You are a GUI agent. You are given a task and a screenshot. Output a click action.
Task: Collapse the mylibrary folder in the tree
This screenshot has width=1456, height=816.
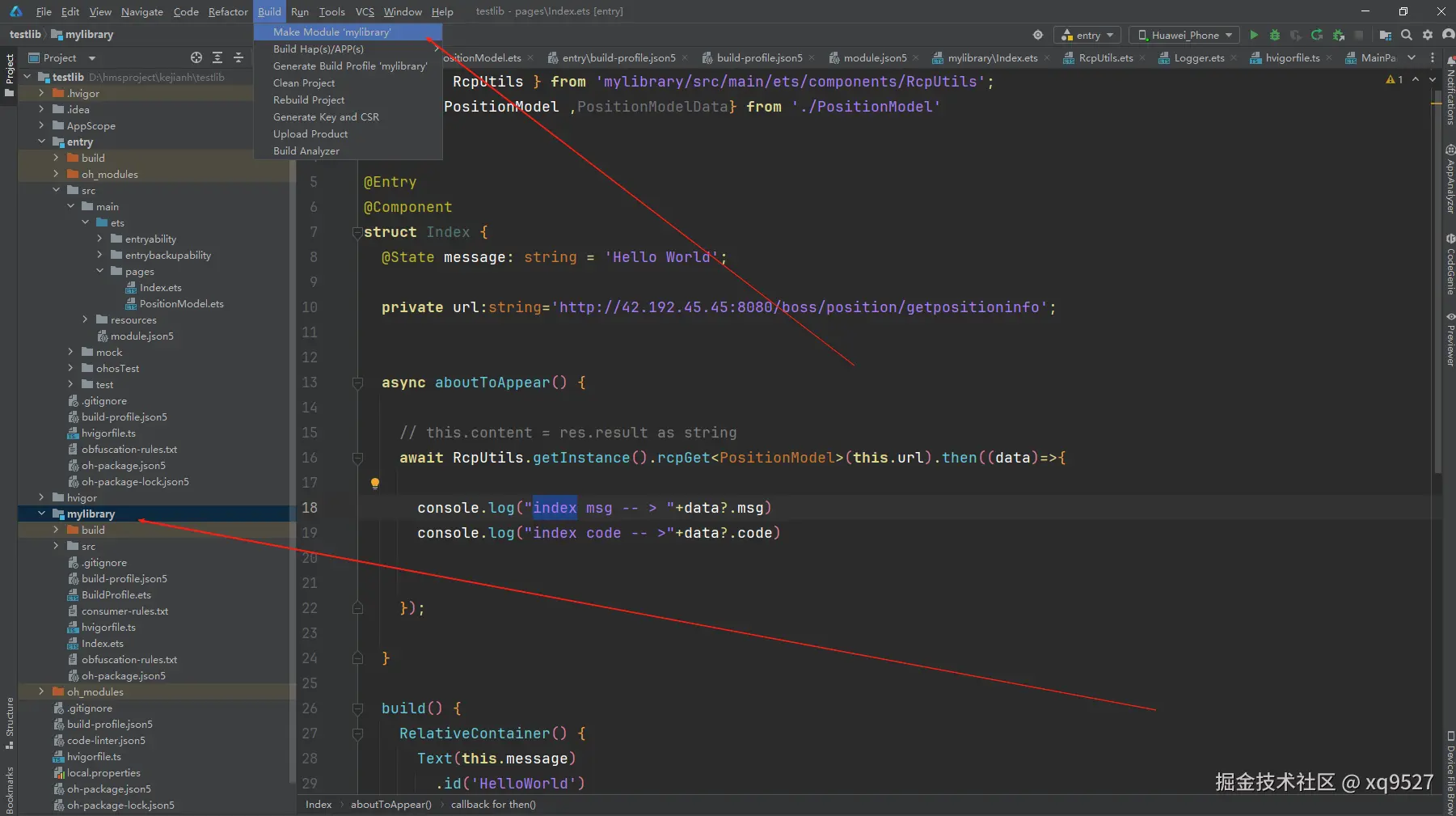pyautogui.click(x=42, y=514)
